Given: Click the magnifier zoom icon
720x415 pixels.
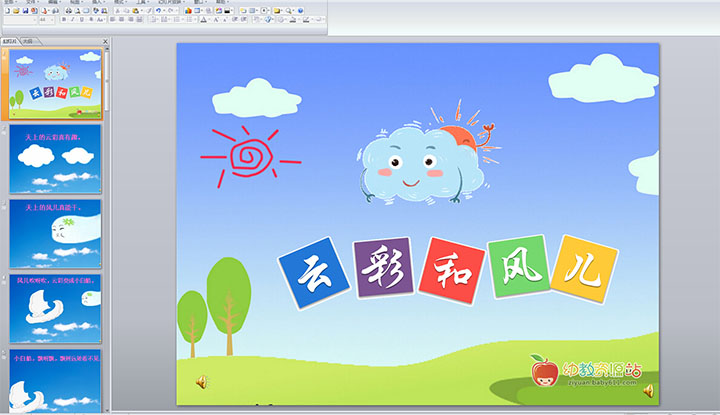Looking at the screenshot, I should click(288, 11).
